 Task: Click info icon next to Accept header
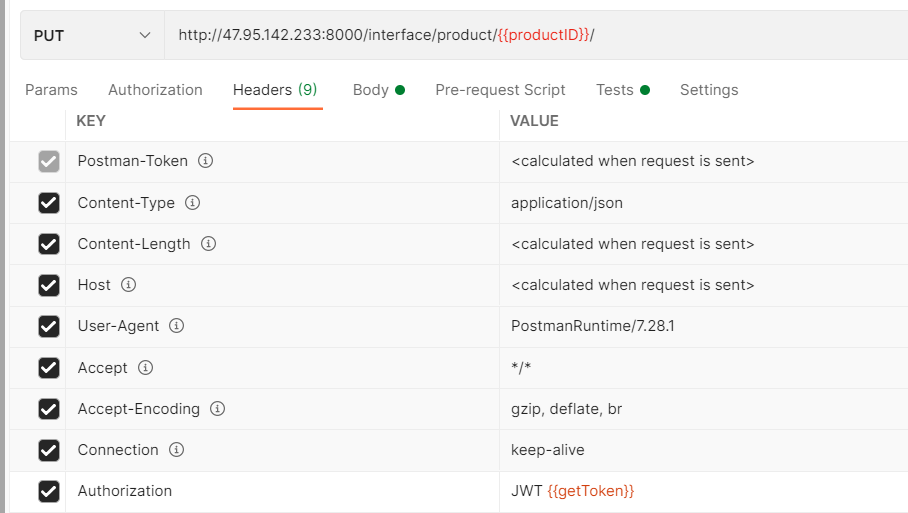click(145, 368)
